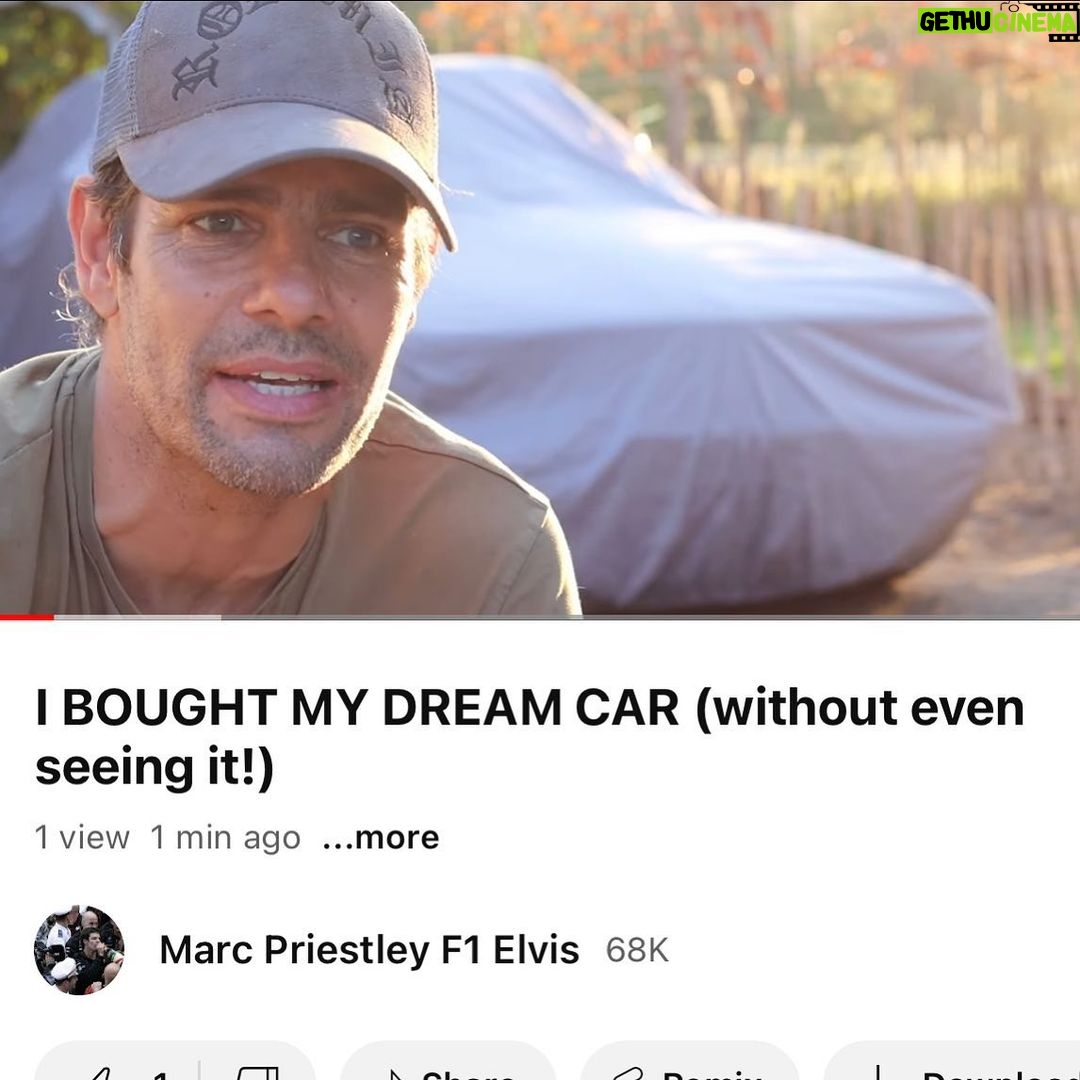Tap the thumbs-down dislike icon
The image size is (1080, 1080).
point(257,1073)
